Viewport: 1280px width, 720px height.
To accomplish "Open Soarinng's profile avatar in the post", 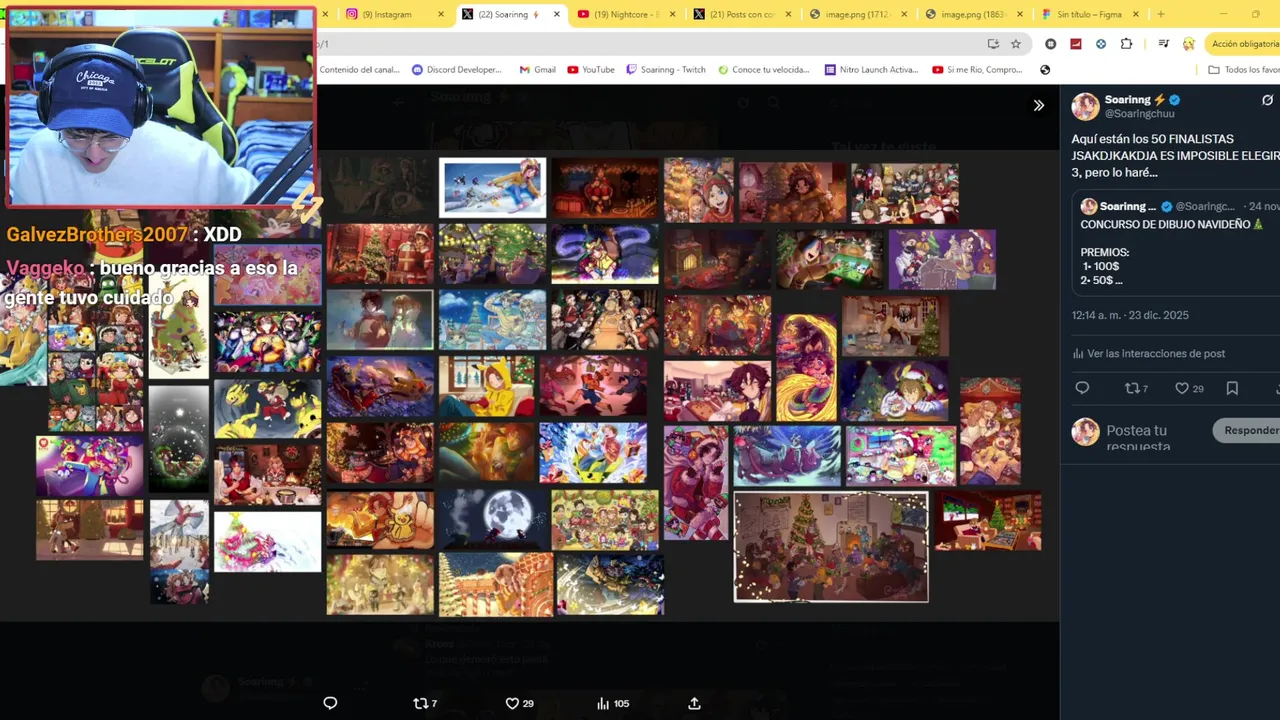I will [1085, 106].
